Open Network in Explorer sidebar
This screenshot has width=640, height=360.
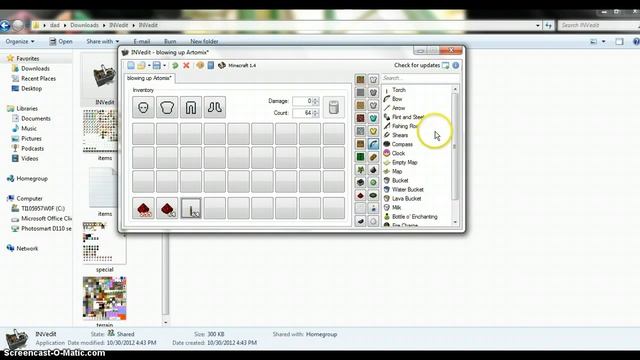27,248
